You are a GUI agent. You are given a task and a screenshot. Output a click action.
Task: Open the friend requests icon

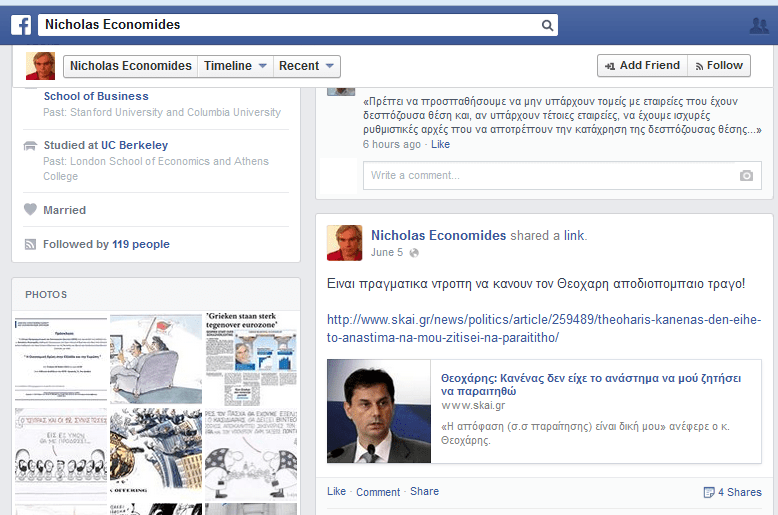(759, 25)
